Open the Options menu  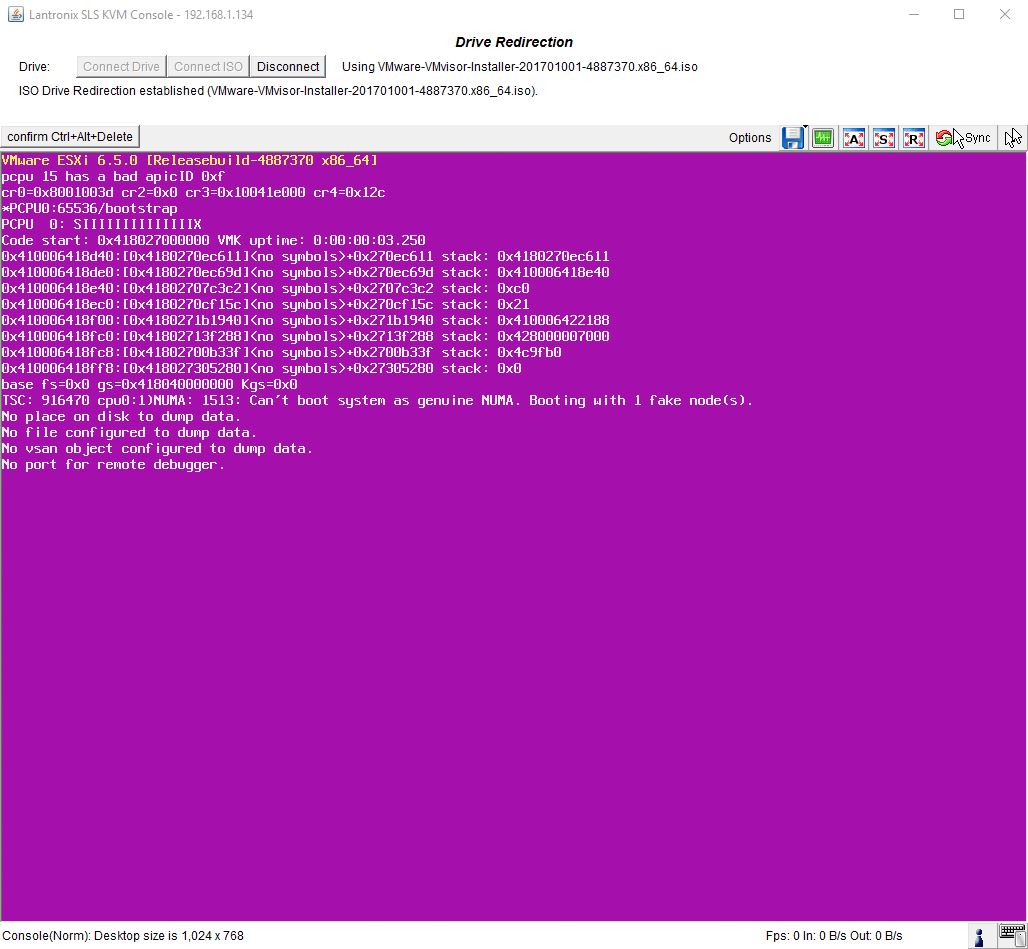click(x=749, y=138)
